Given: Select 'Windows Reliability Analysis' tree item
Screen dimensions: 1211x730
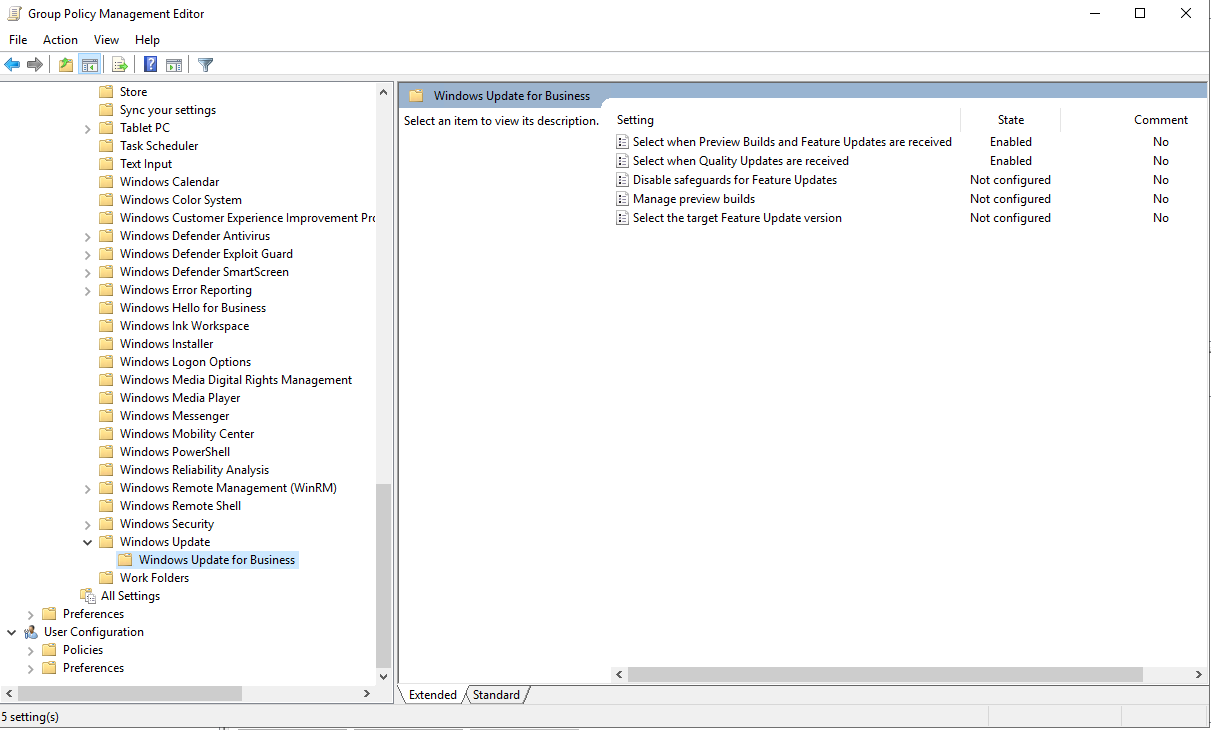Looking at the screenshot, I should (x=194, y=470).
